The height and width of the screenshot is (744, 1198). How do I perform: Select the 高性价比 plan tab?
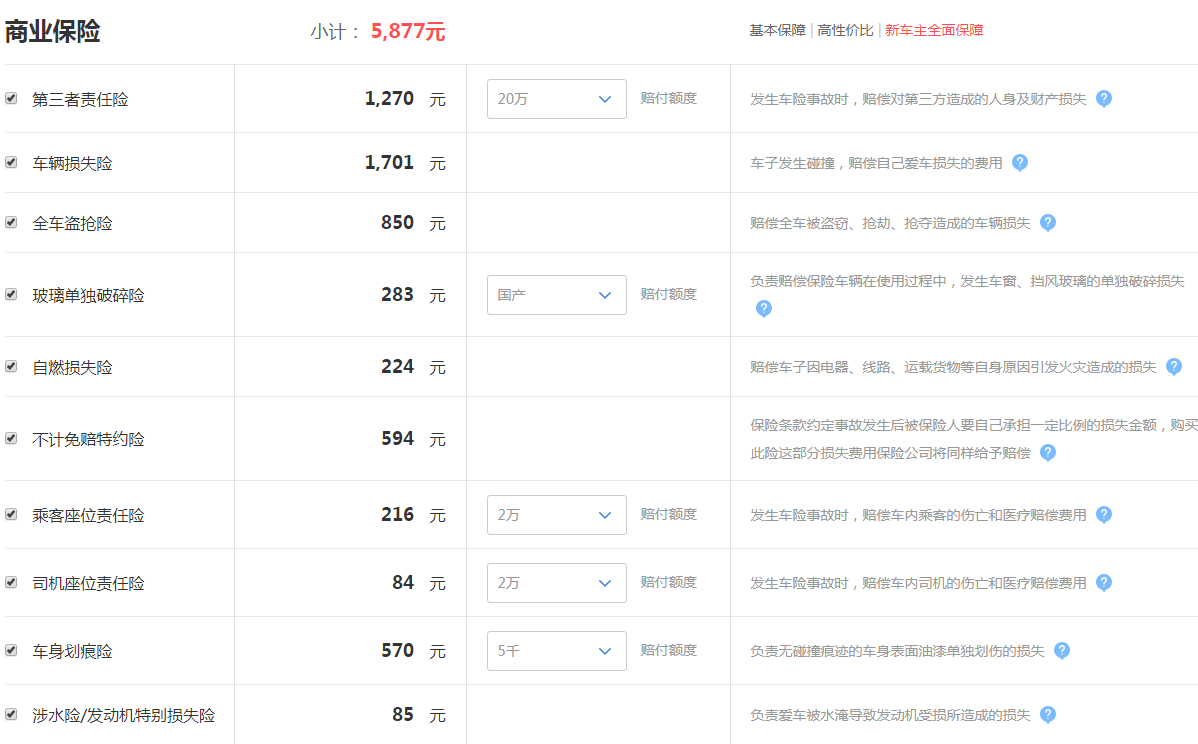tap(845, 31)
